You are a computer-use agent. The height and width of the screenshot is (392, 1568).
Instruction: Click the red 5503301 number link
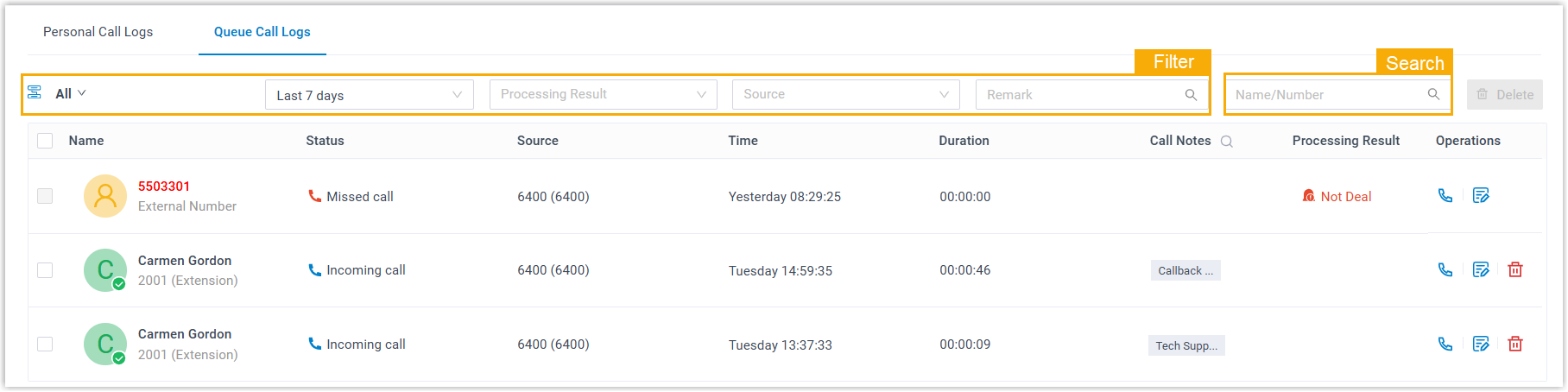click(x=164, y=187)
